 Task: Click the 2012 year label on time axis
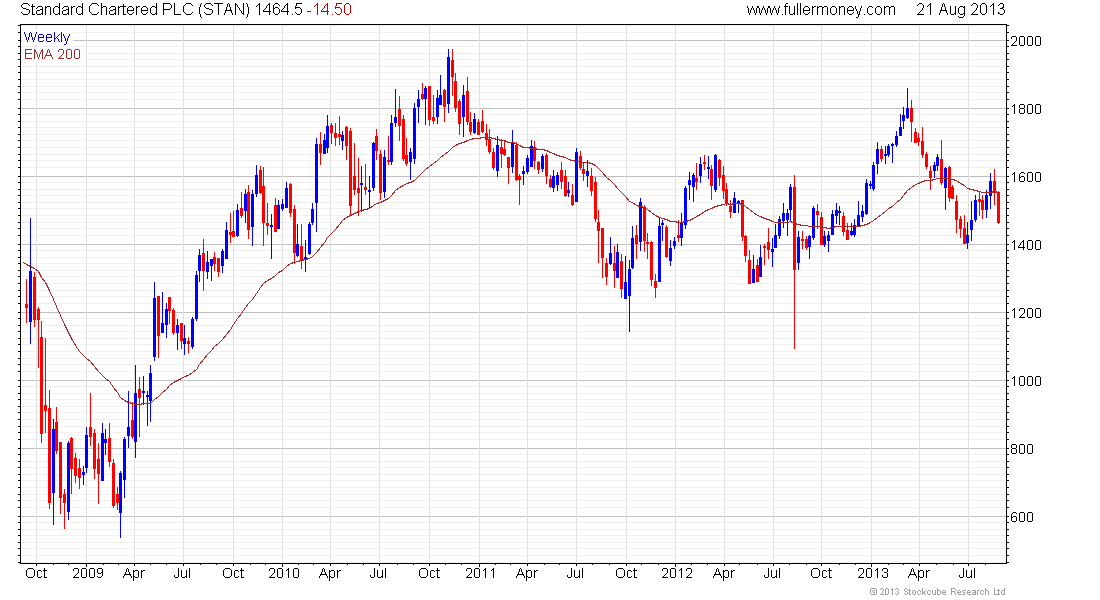point(677,573)
